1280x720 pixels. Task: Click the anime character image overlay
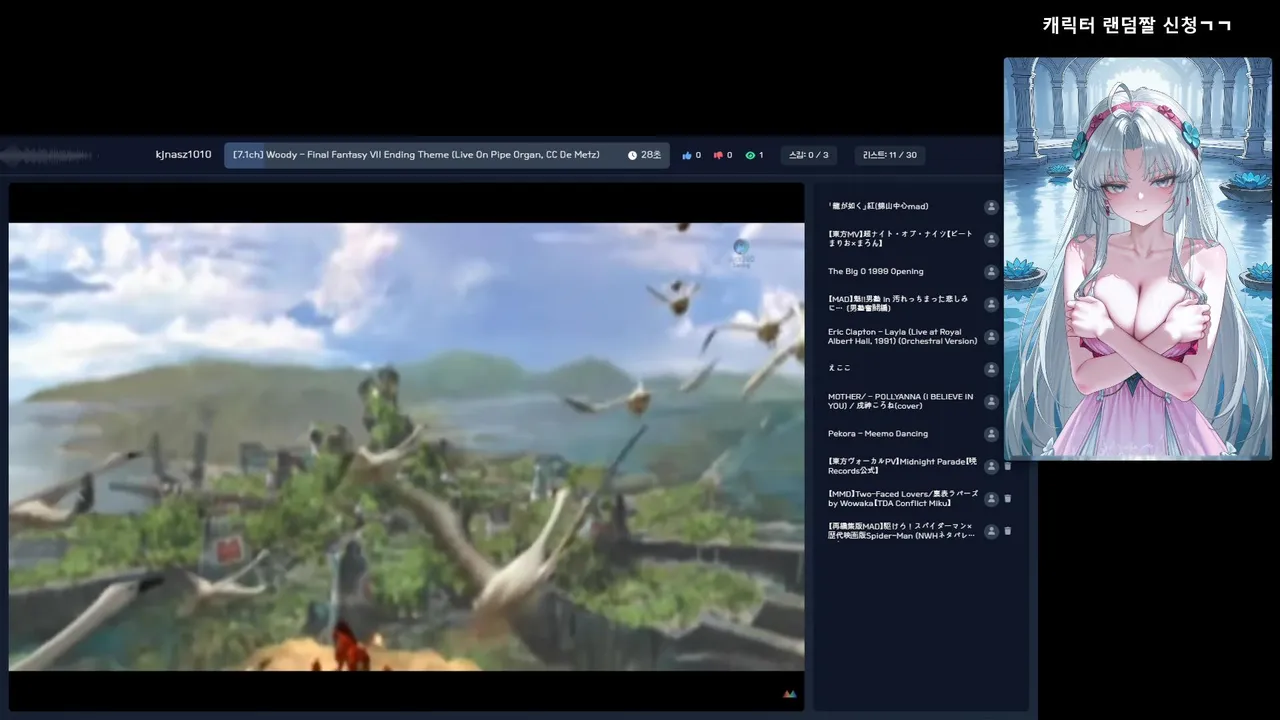(x=1138, y=258)
